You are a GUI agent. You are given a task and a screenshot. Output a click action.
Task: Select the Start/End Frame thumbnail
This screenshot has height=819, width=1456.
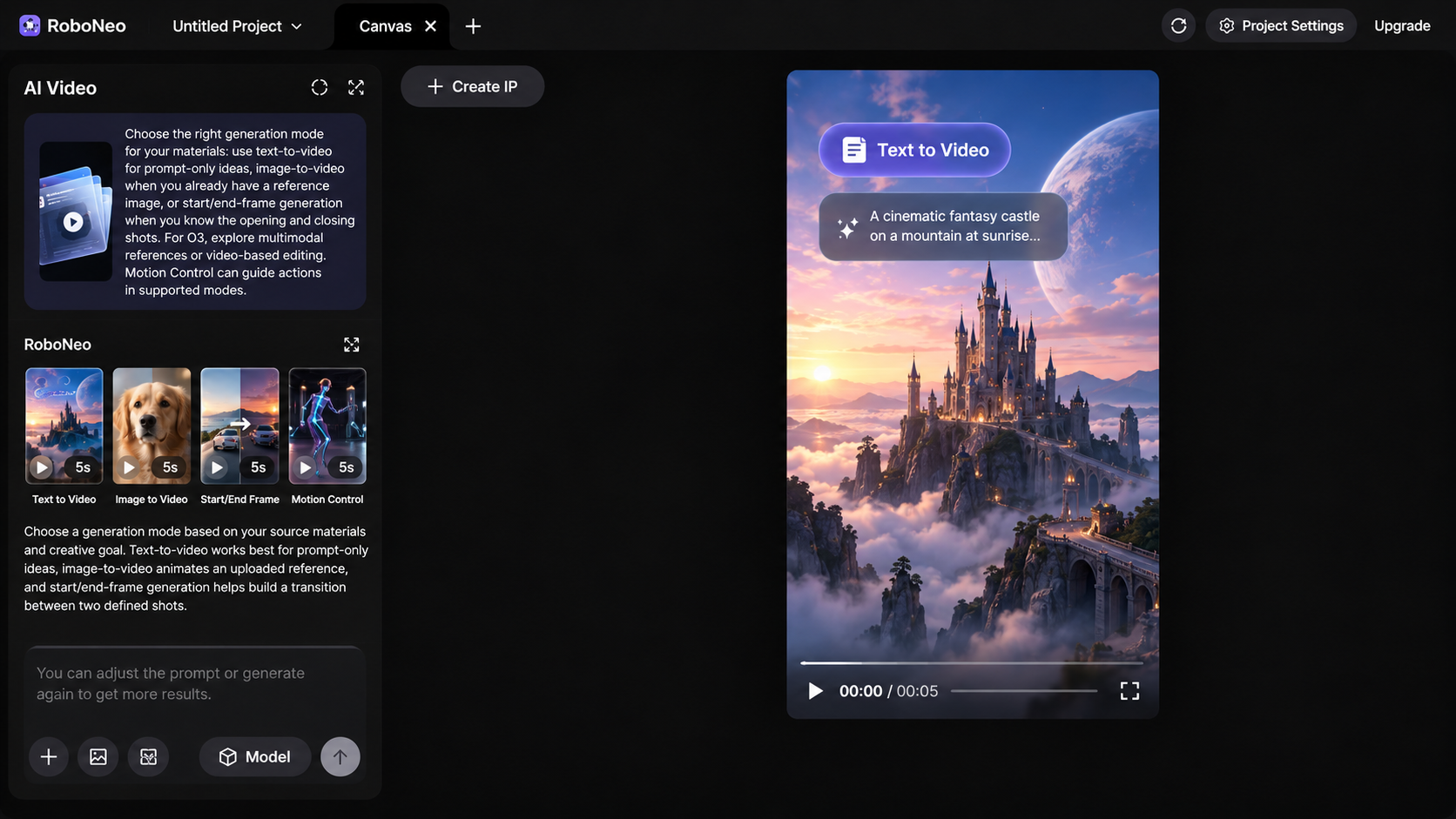point(239,426)
